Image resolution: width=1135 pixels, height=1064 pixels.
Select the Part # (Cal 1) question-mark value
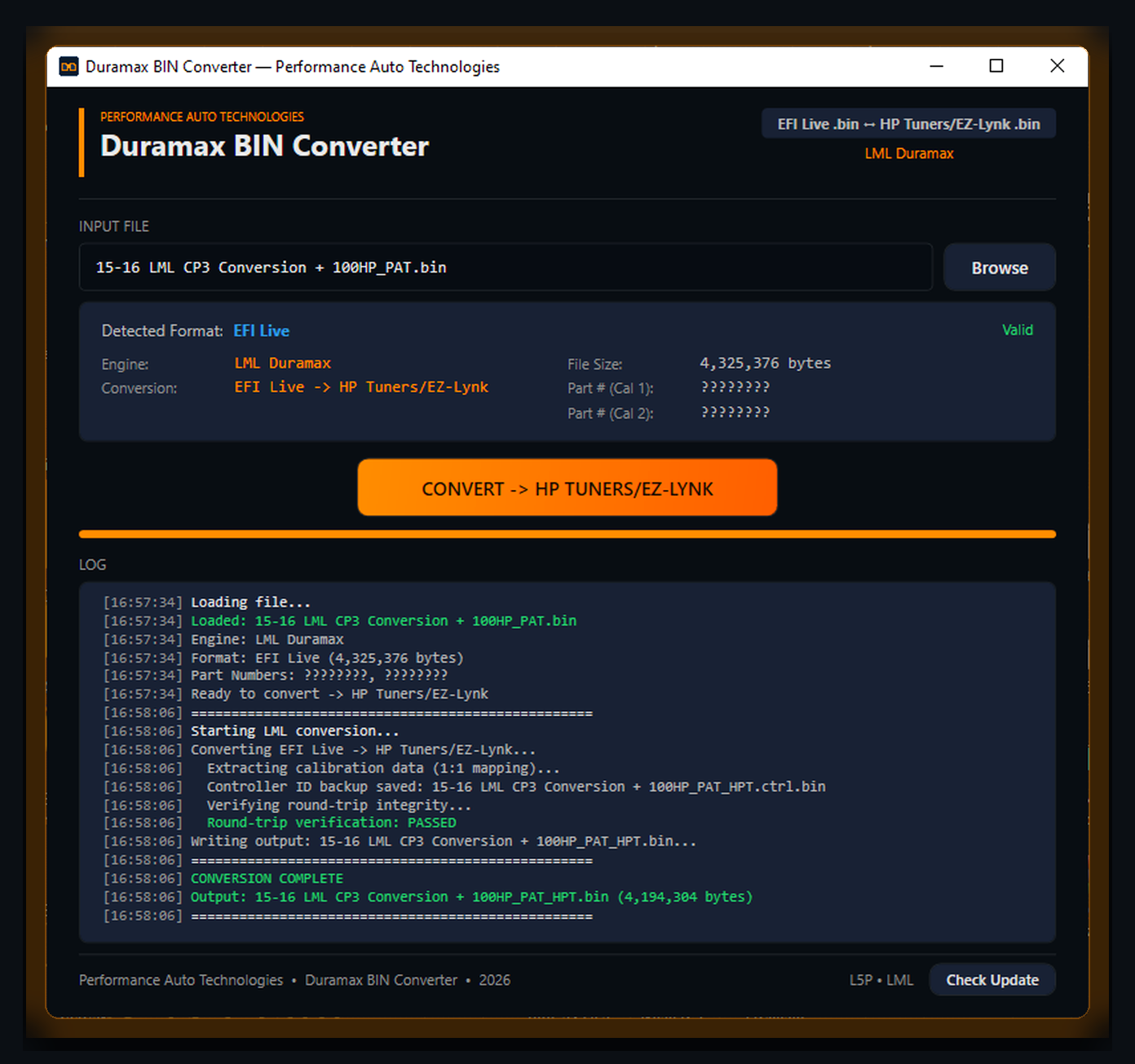pyautogui.click(x=735, y=387)
